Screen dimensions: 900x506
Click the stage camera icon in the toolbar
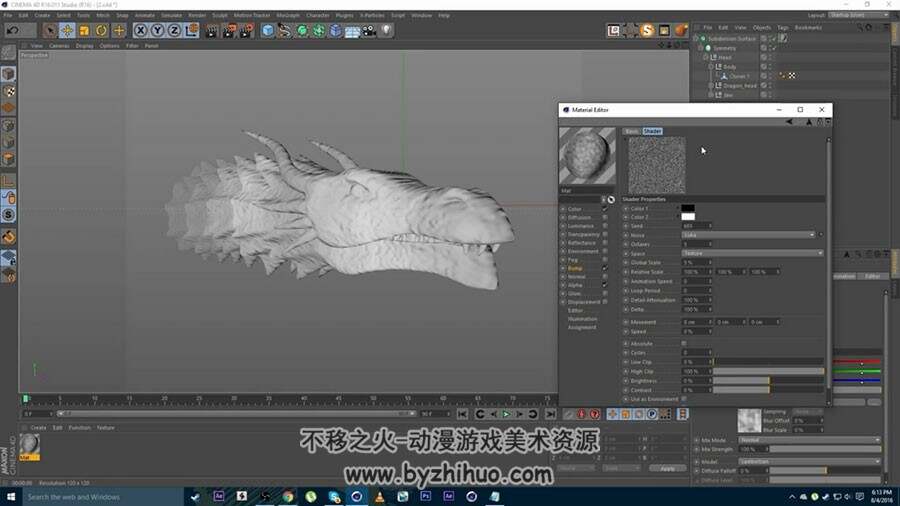(x=370, y=31)
